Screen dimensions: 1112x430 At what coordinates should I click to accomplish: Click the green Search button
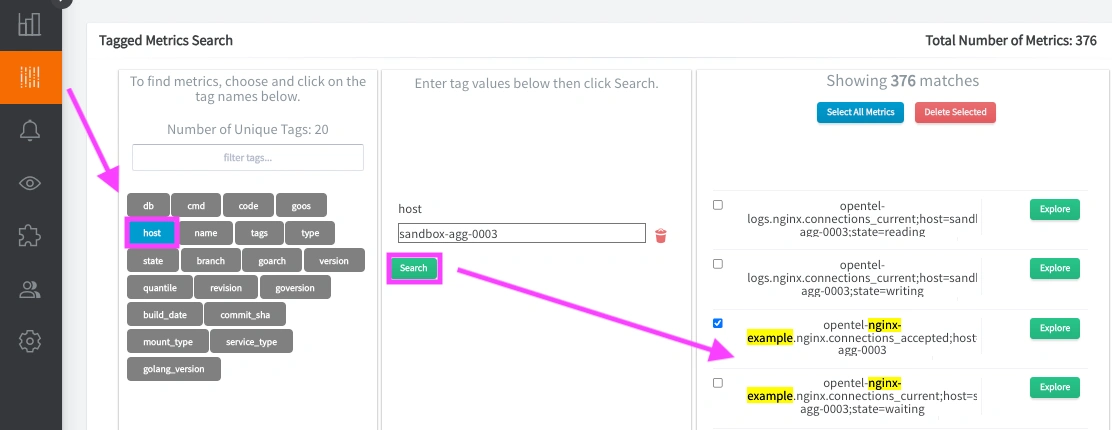click(413, 268)
